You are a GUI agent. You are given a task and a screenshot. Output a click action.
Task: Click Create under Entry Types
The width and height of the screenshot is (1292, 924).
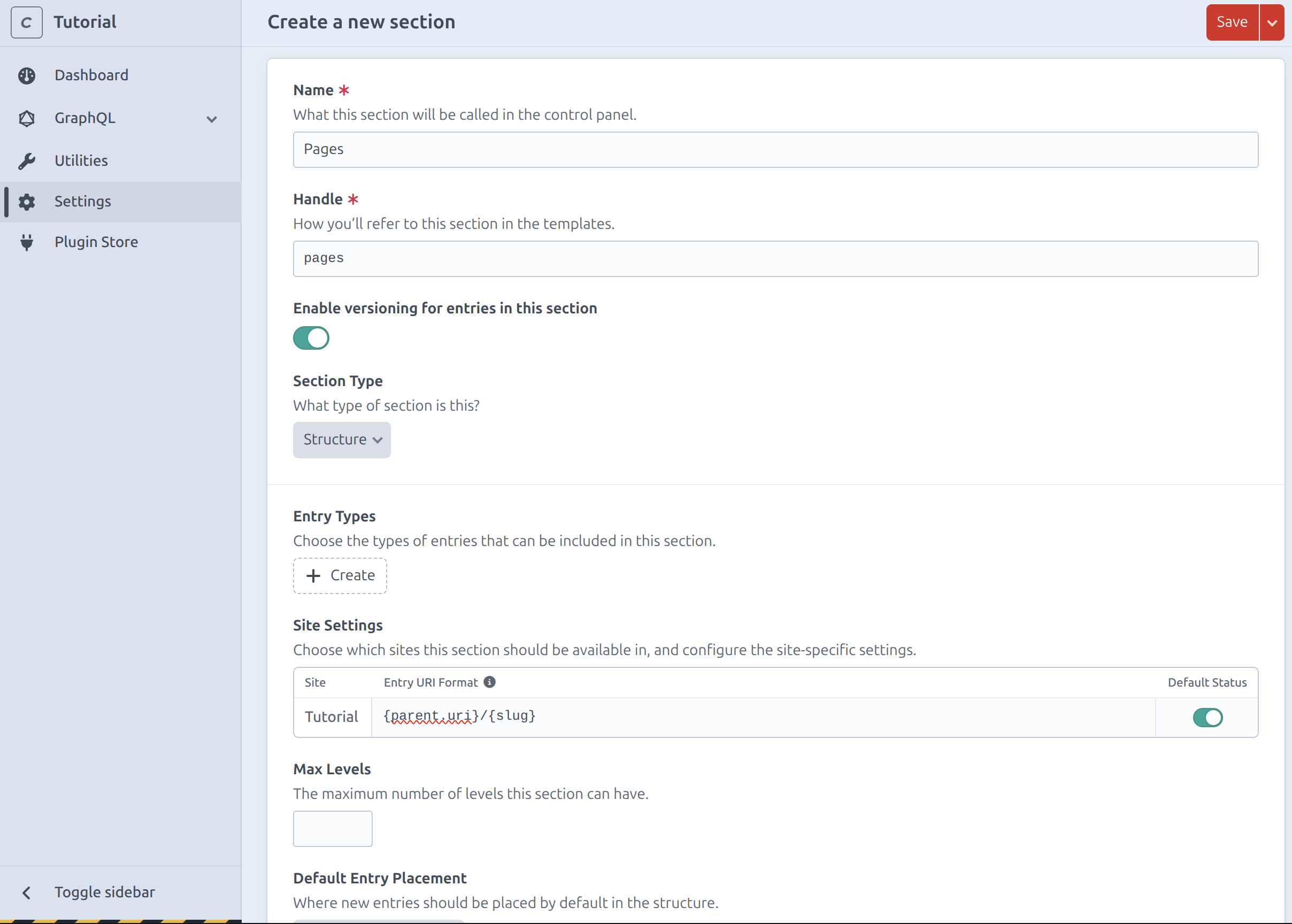340,576
